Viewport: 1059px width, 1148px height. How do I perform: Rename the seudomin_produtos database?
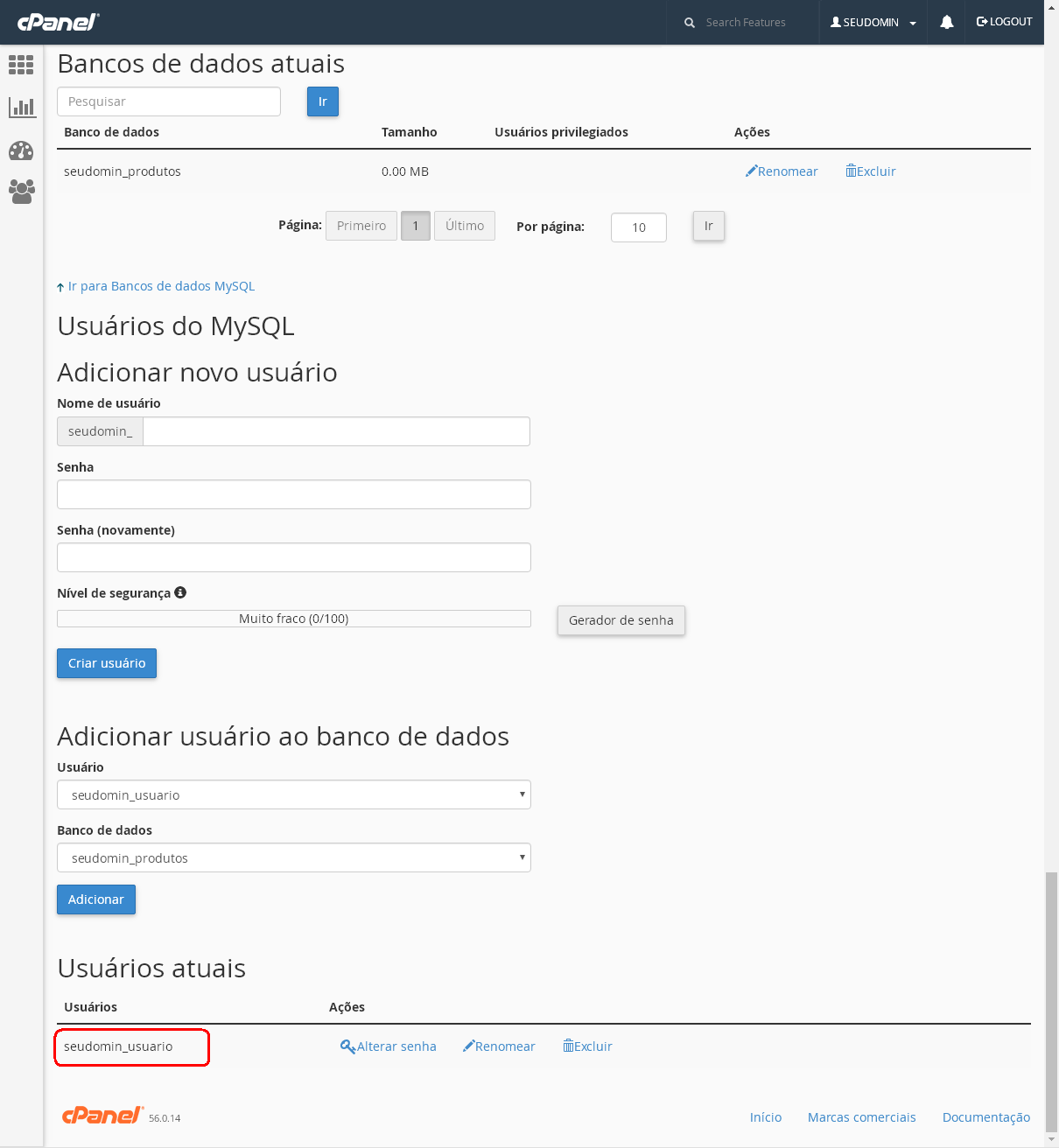coord(782,171)
